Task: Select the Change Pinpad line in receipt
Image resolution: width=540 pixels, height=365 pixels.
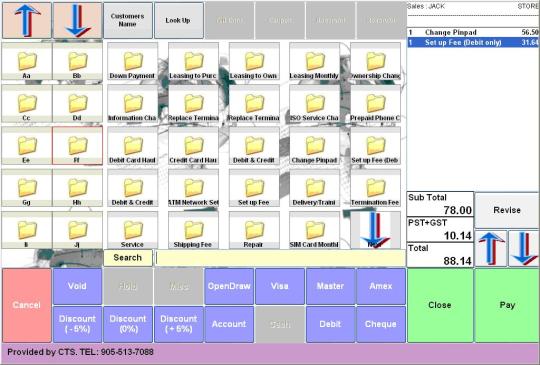Action: 473,32
